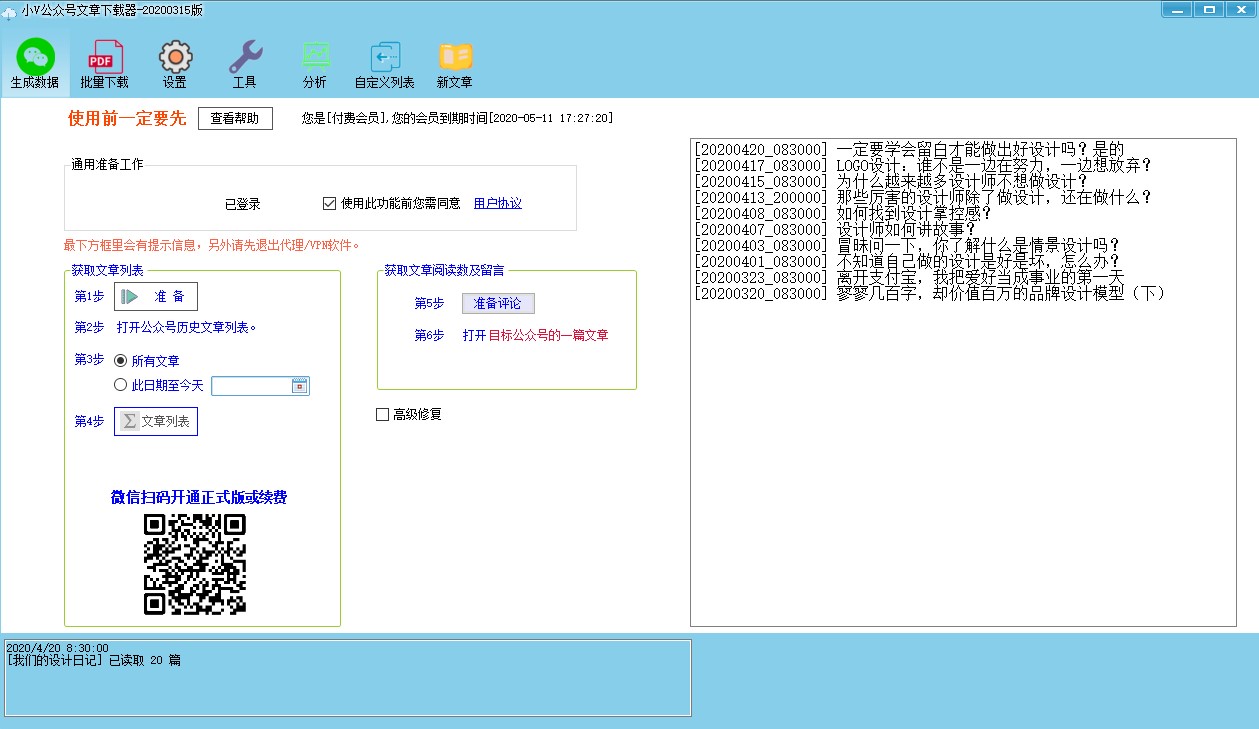This screenshot has width=1259, height=729.
Task: Click the log timestamp 2020/4/20 8:30:00
Action: tap(57, 648)
